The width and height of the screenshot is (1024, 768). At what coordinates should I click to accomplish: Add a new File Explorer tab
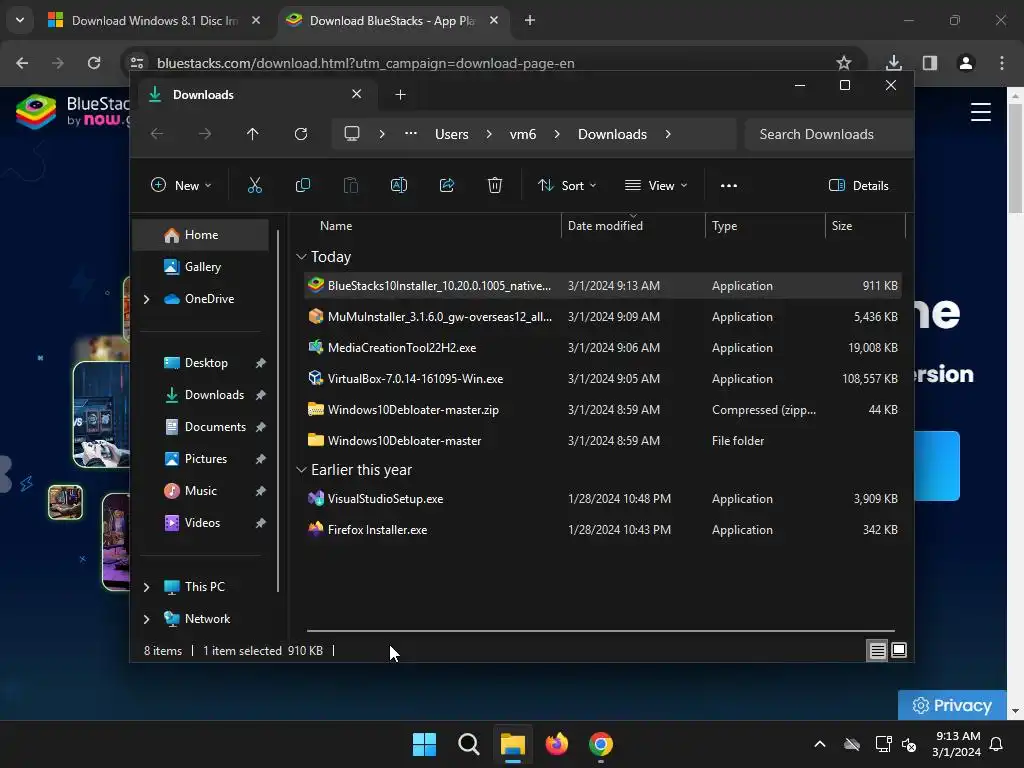pyautogui.click(x=400, y=95)
